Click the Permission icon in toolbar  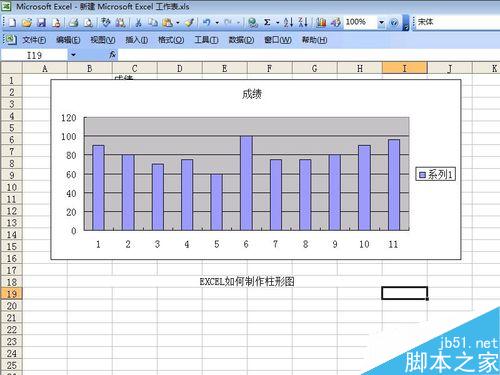56,23
